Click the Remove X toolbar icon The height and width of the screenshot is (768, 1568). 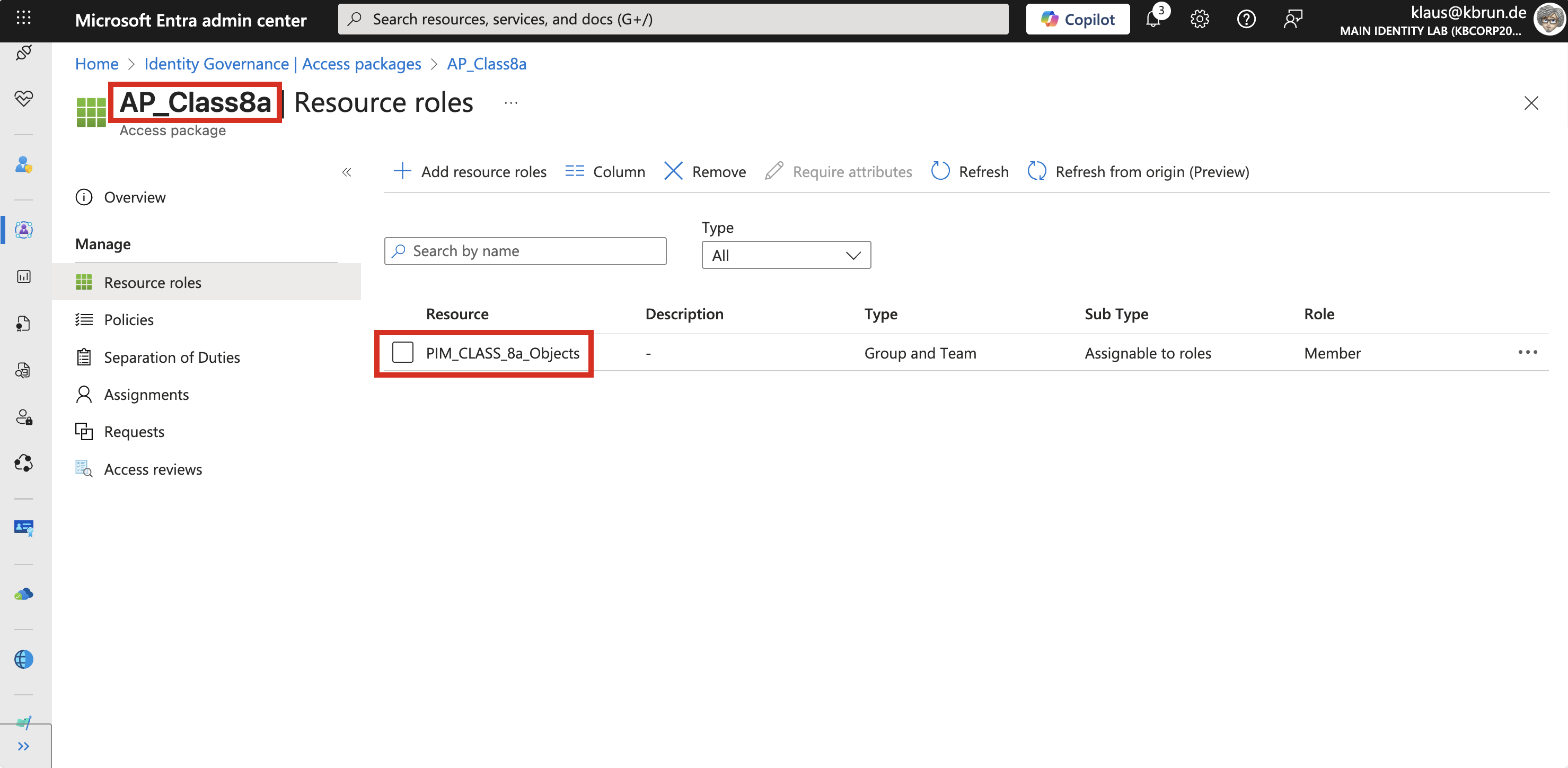tap(673, 172)
